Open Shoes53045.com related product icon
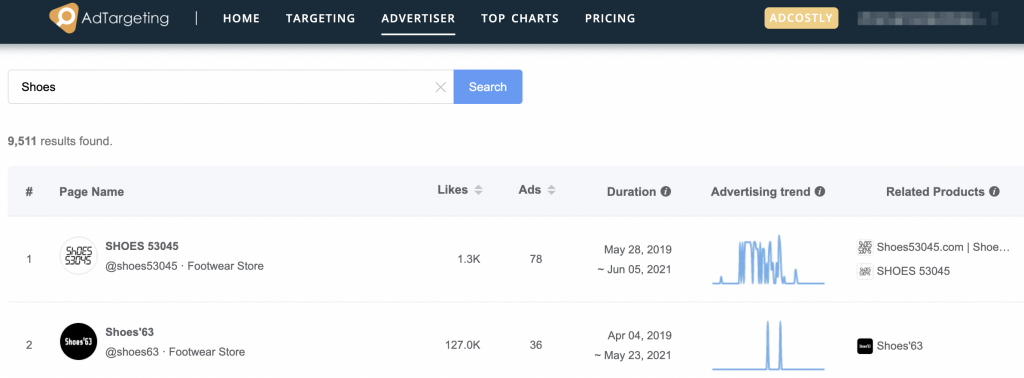 point(865,247)
